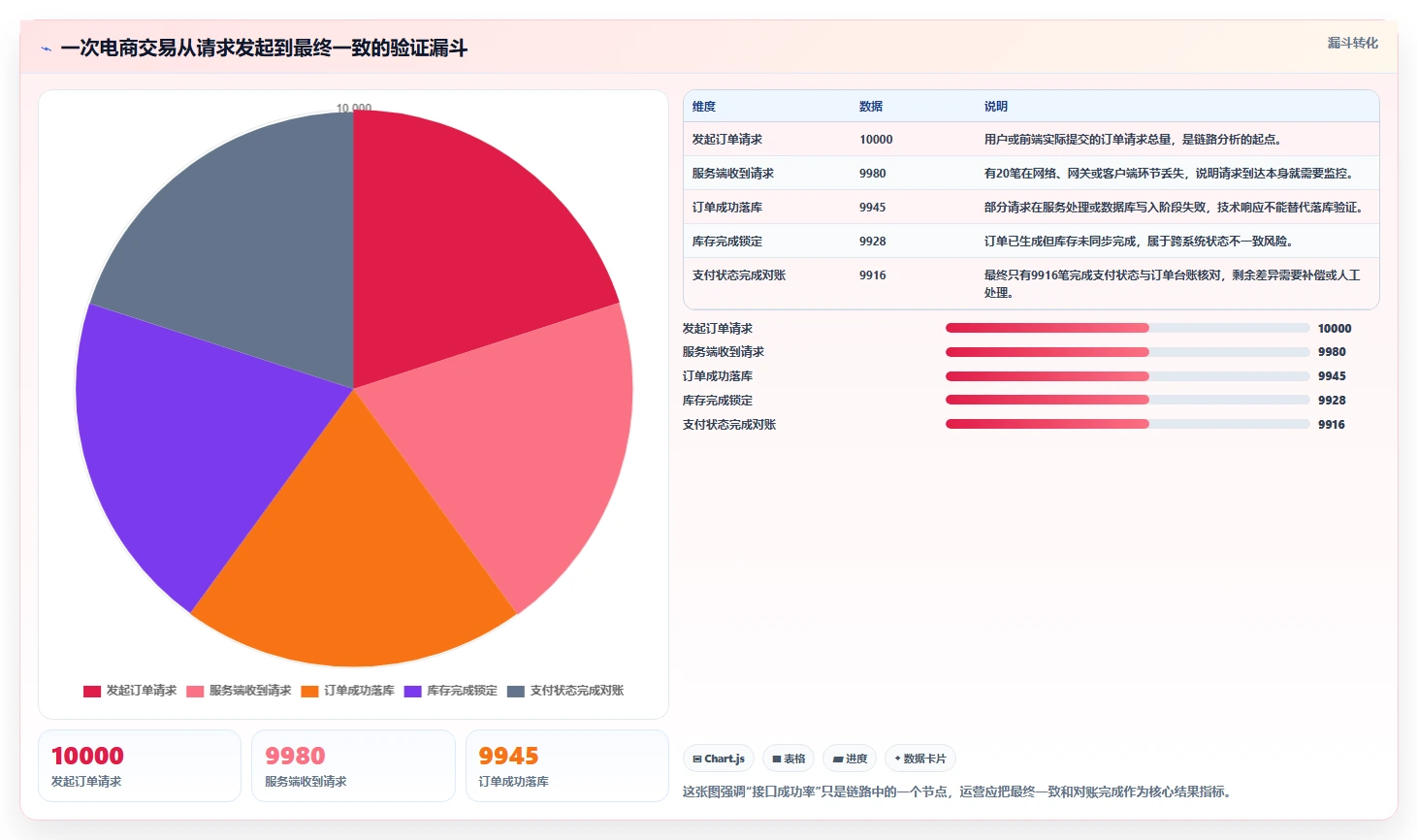Select the Chart.js tag chip
Viewport: 1418px width, 840px height.
[719, 759]
